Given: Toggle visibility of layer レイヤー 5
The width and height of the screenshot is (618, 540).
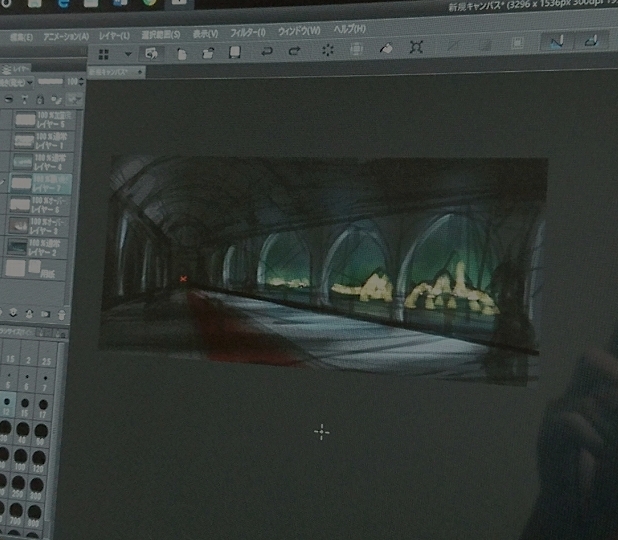Looking at the screenshot, I should (x=5, y=120).
